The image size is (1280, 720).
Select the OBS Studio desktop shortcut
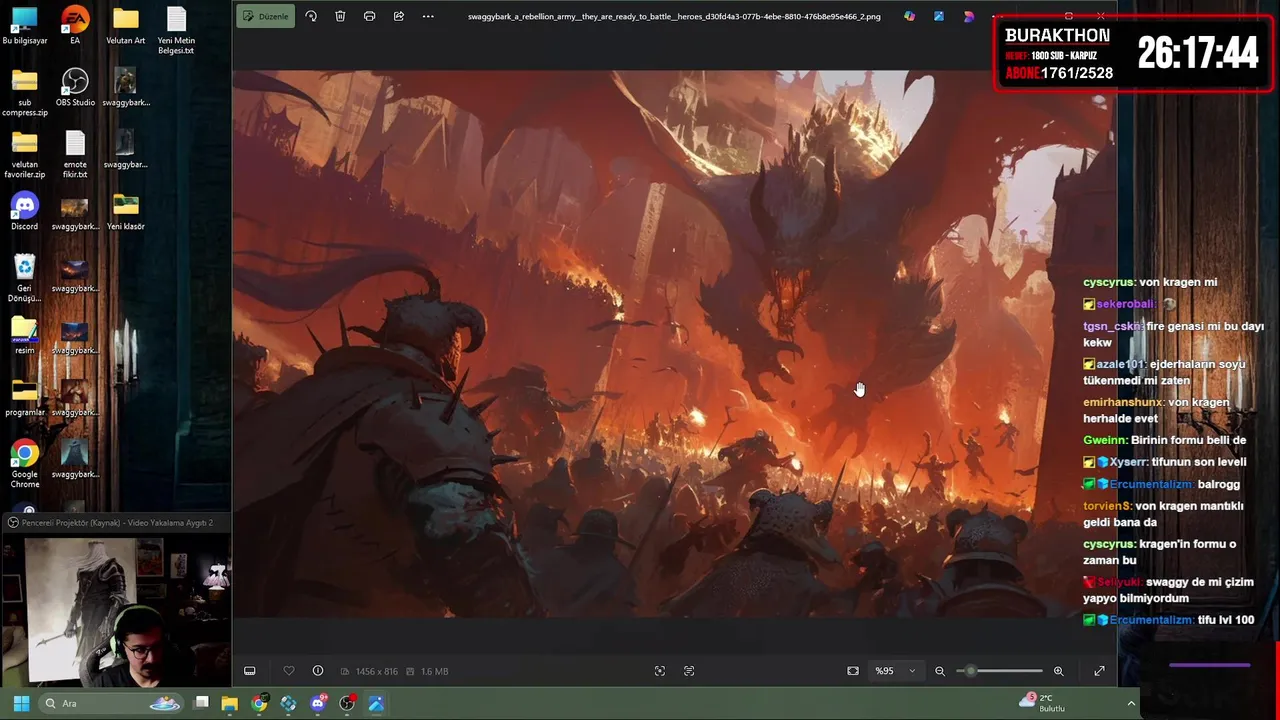coord(75,88)
